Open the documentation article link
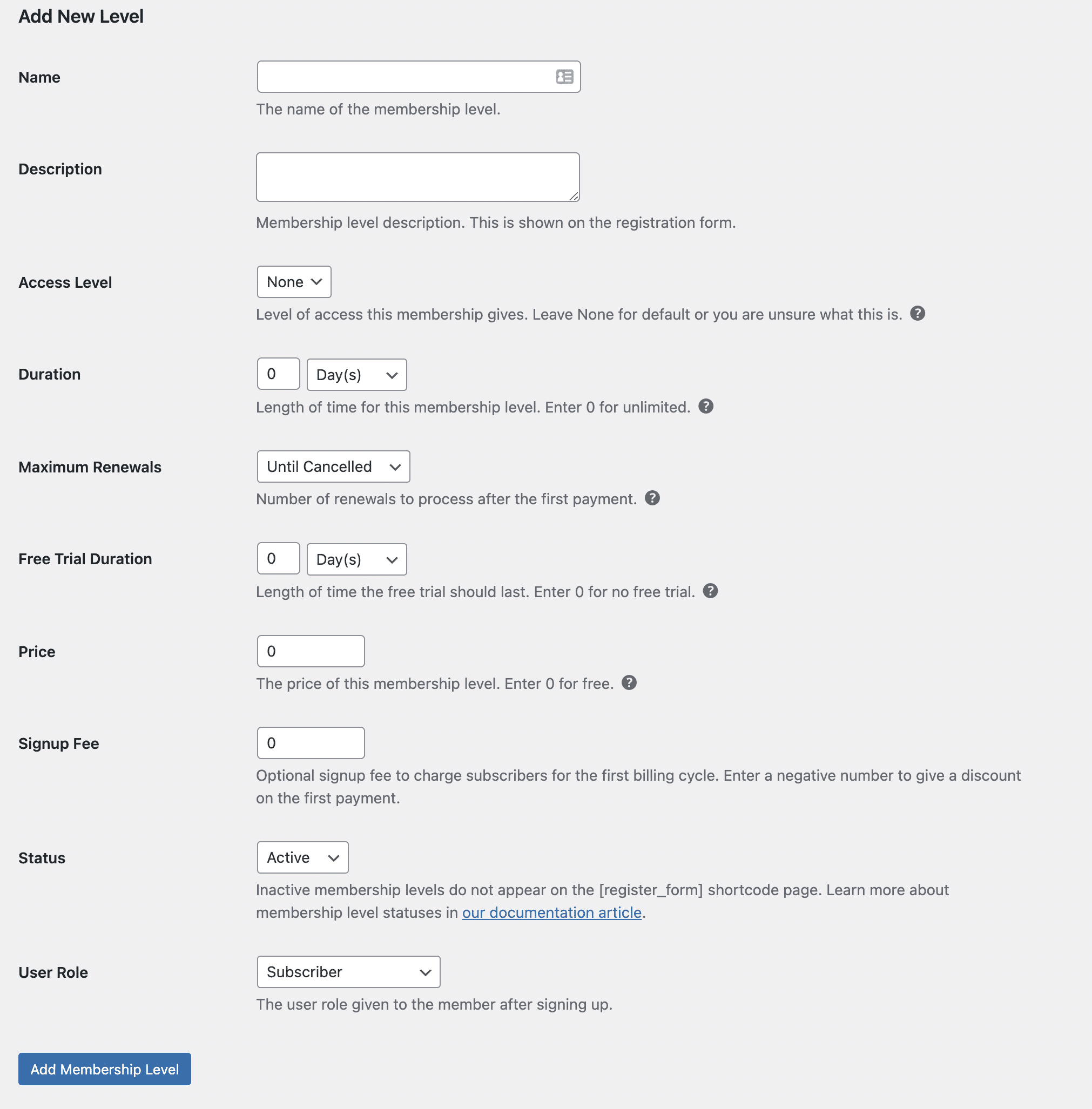 point(551,913)
